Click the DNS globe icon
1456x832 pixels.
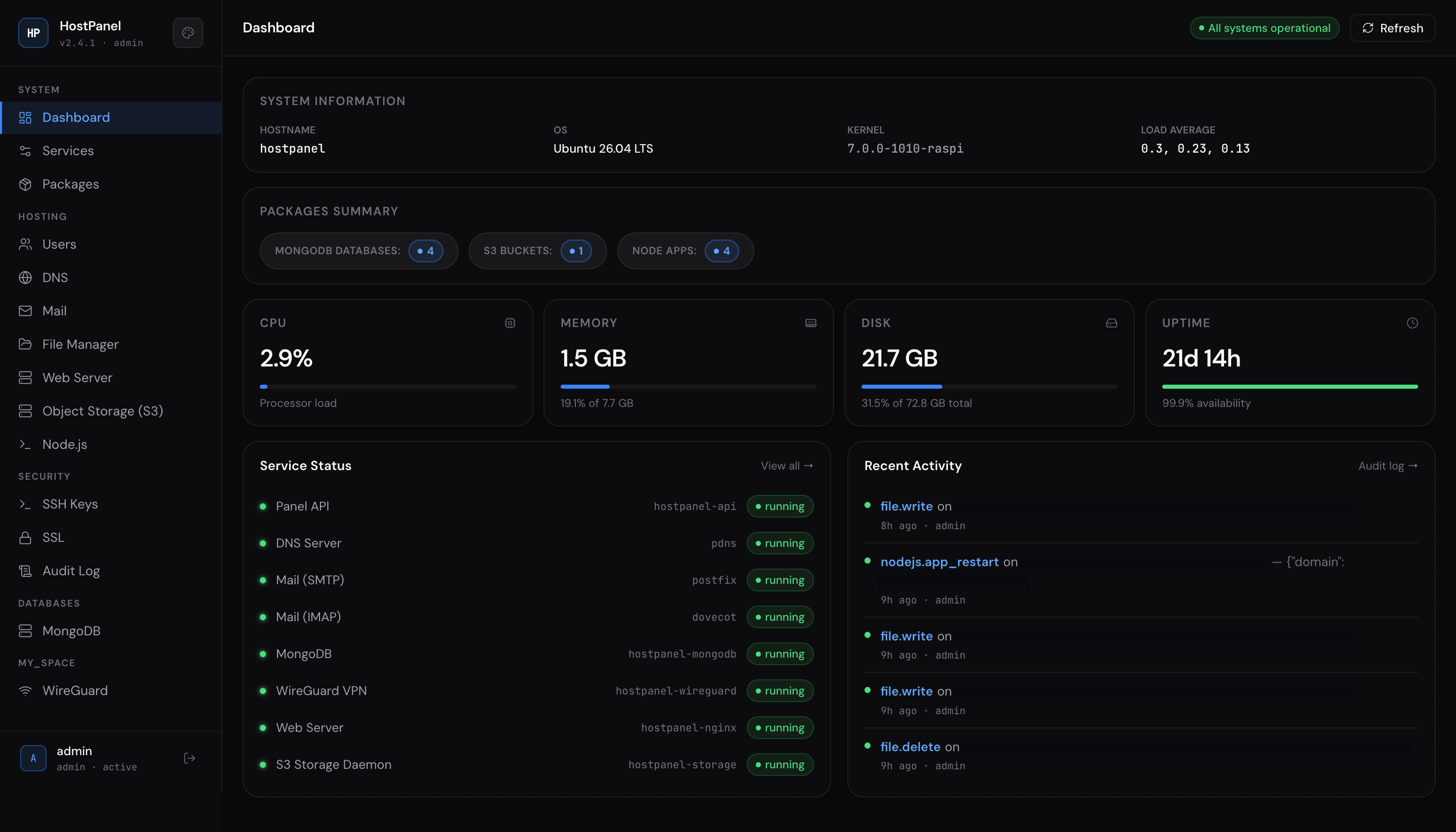tap(25, 278)
